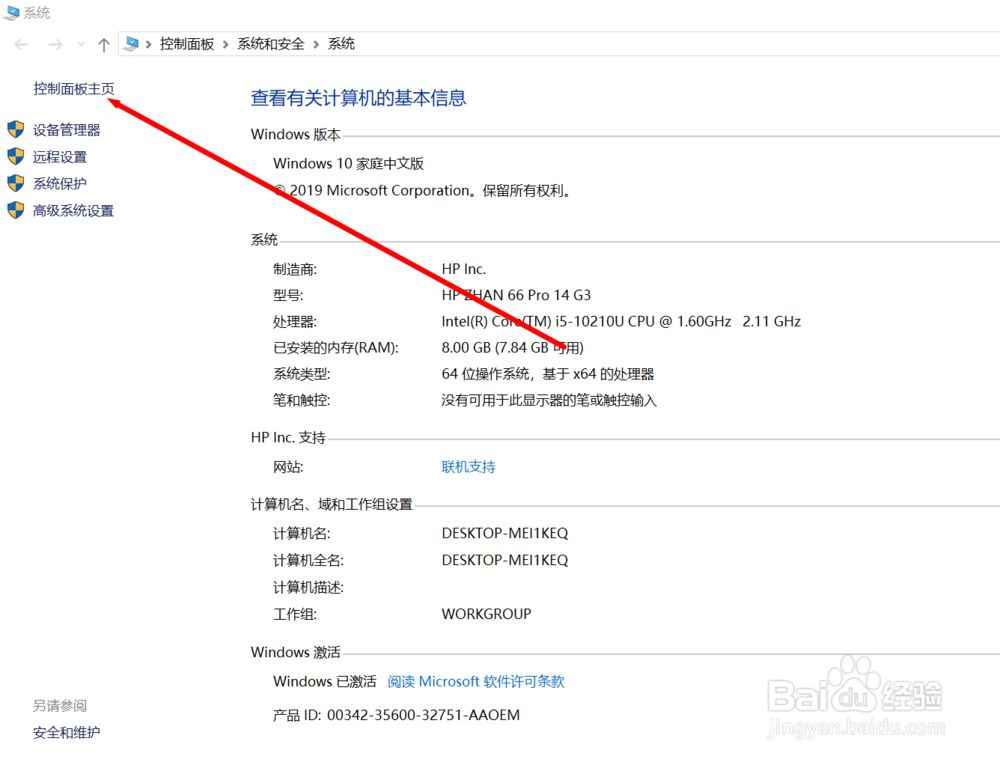Click the 系统 breadcrumb entry
The height and width of the screenshot is (762, 1000).
(340, 43)
